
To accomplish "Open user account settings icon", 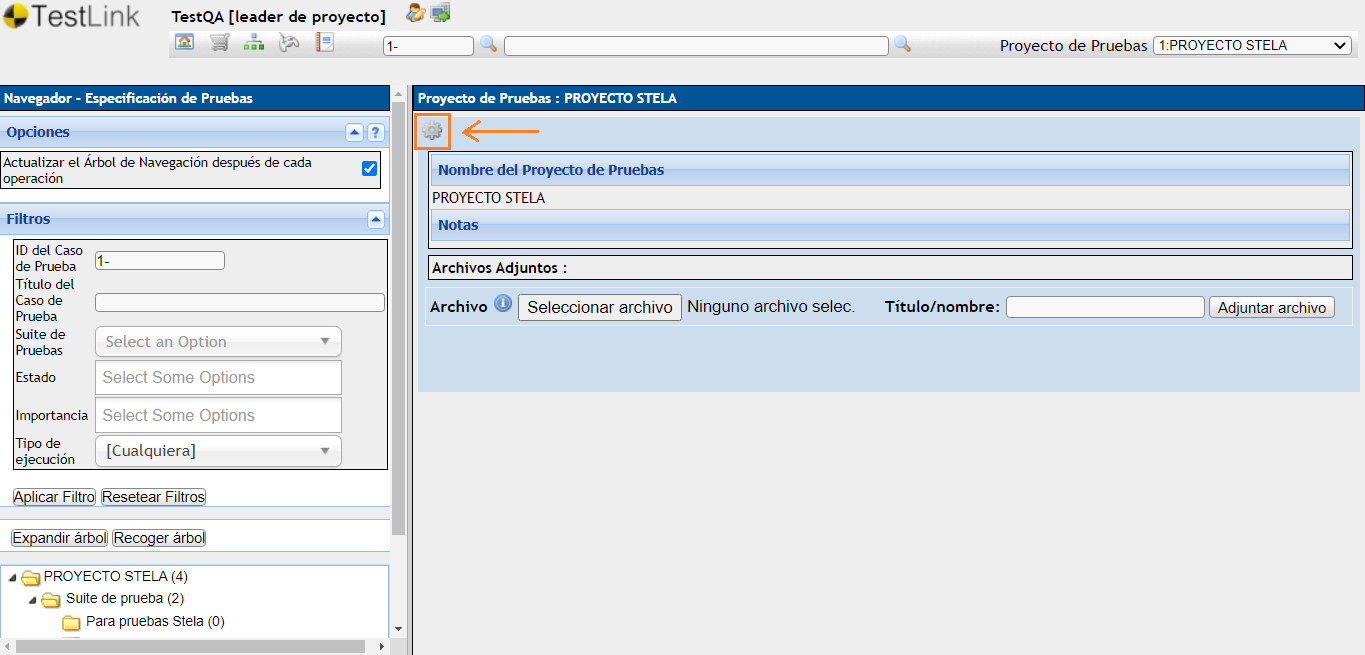I will (x=415, y=13).
